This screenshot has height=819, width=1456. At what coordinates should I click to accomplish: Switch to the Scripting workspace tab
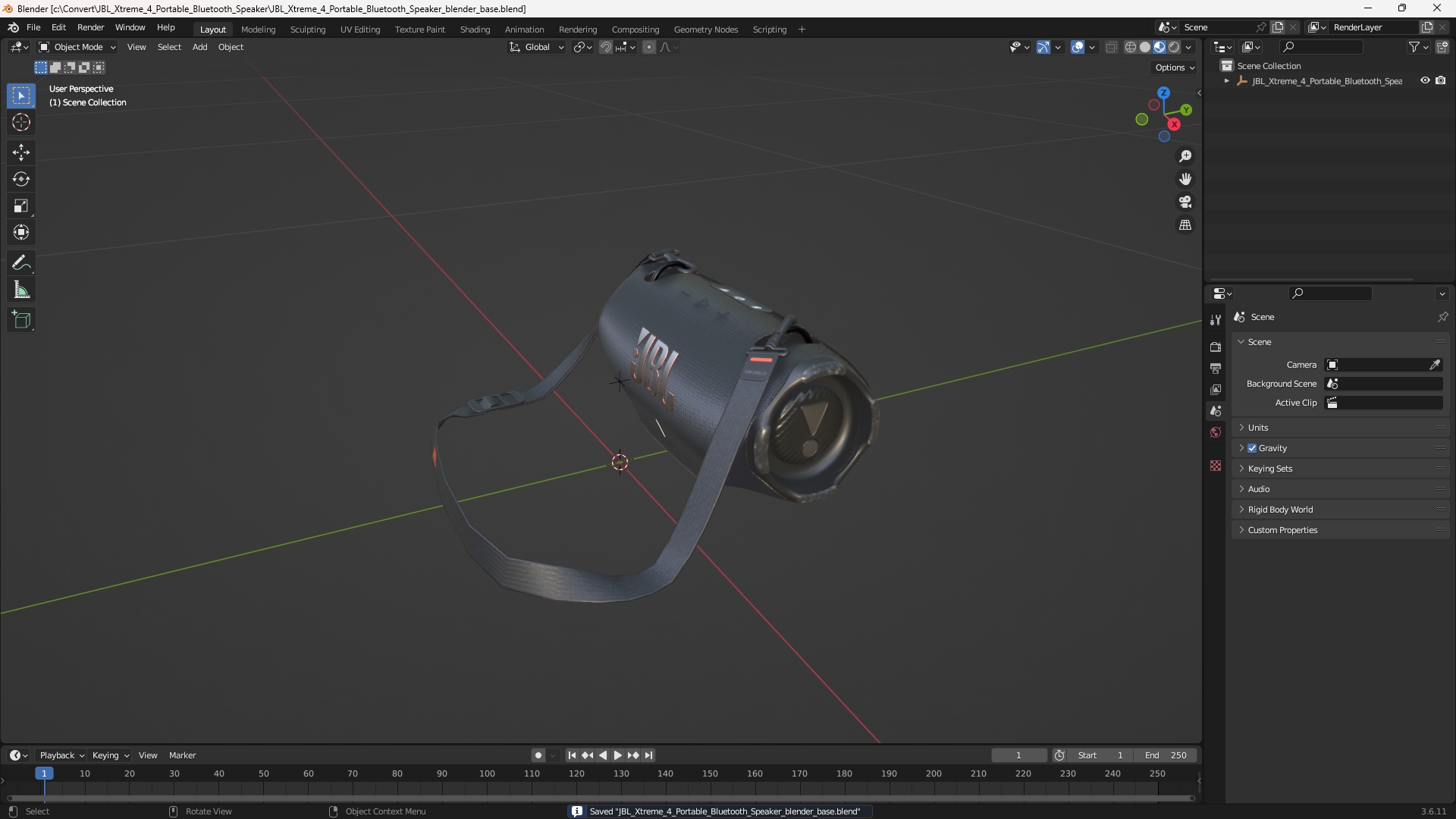point(769,30)
